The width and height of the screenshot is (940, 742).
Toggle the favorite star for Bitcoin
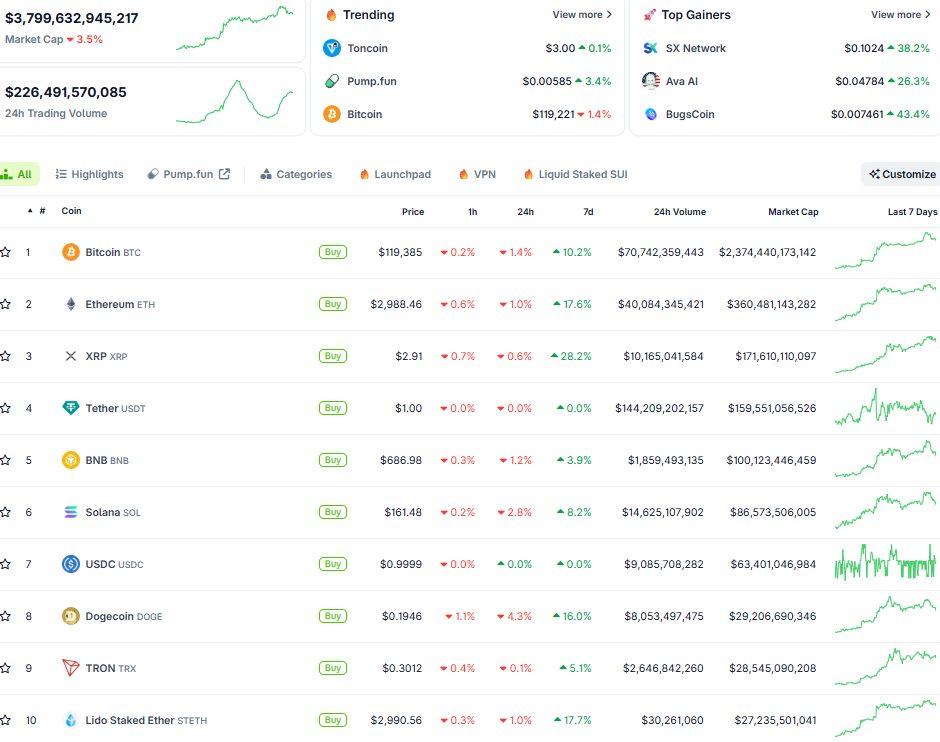click(x=5, y=252)
